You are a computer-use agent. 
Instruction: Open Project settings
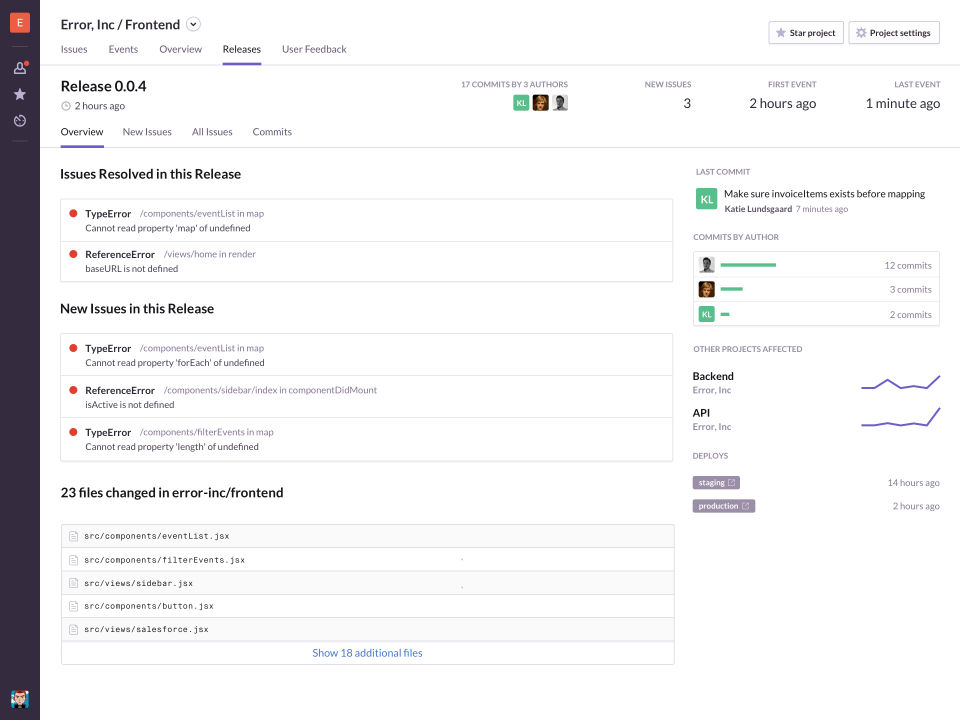893,33
